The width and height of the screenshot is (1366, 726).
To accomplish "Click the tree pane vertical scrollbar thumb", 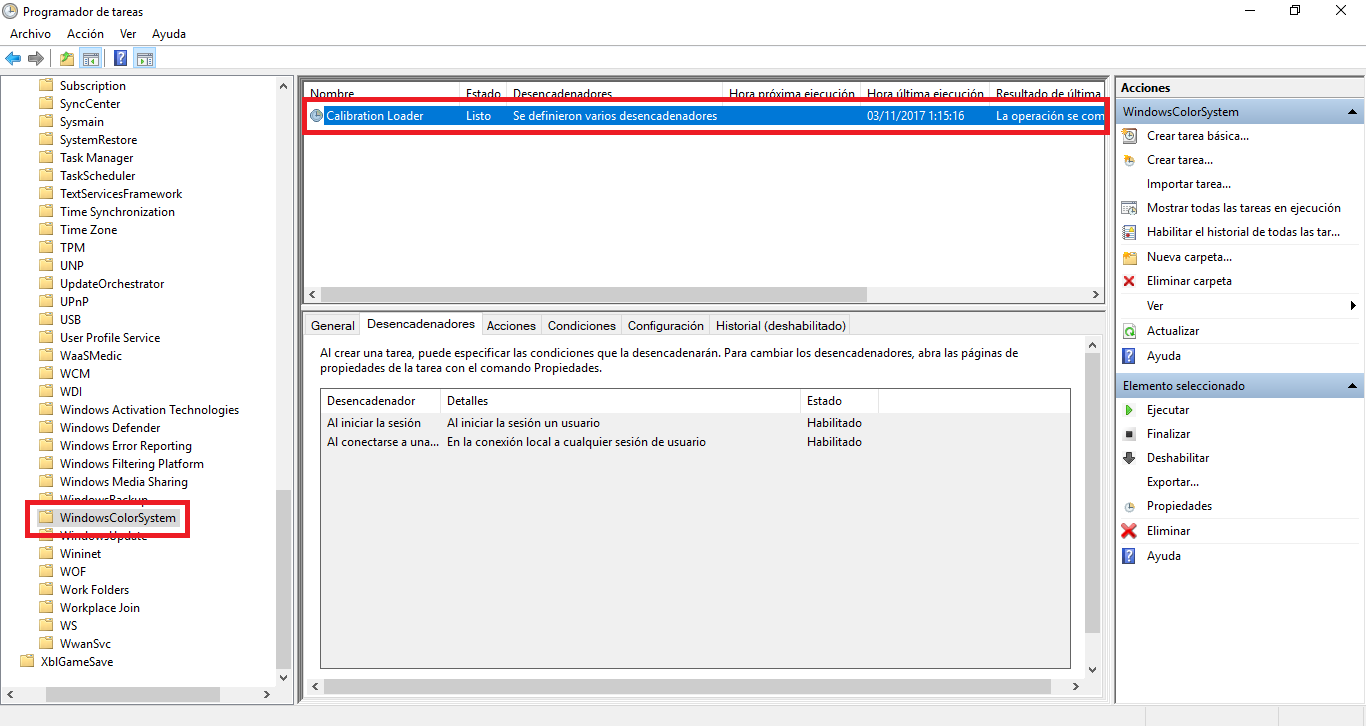I will [284, 579].
